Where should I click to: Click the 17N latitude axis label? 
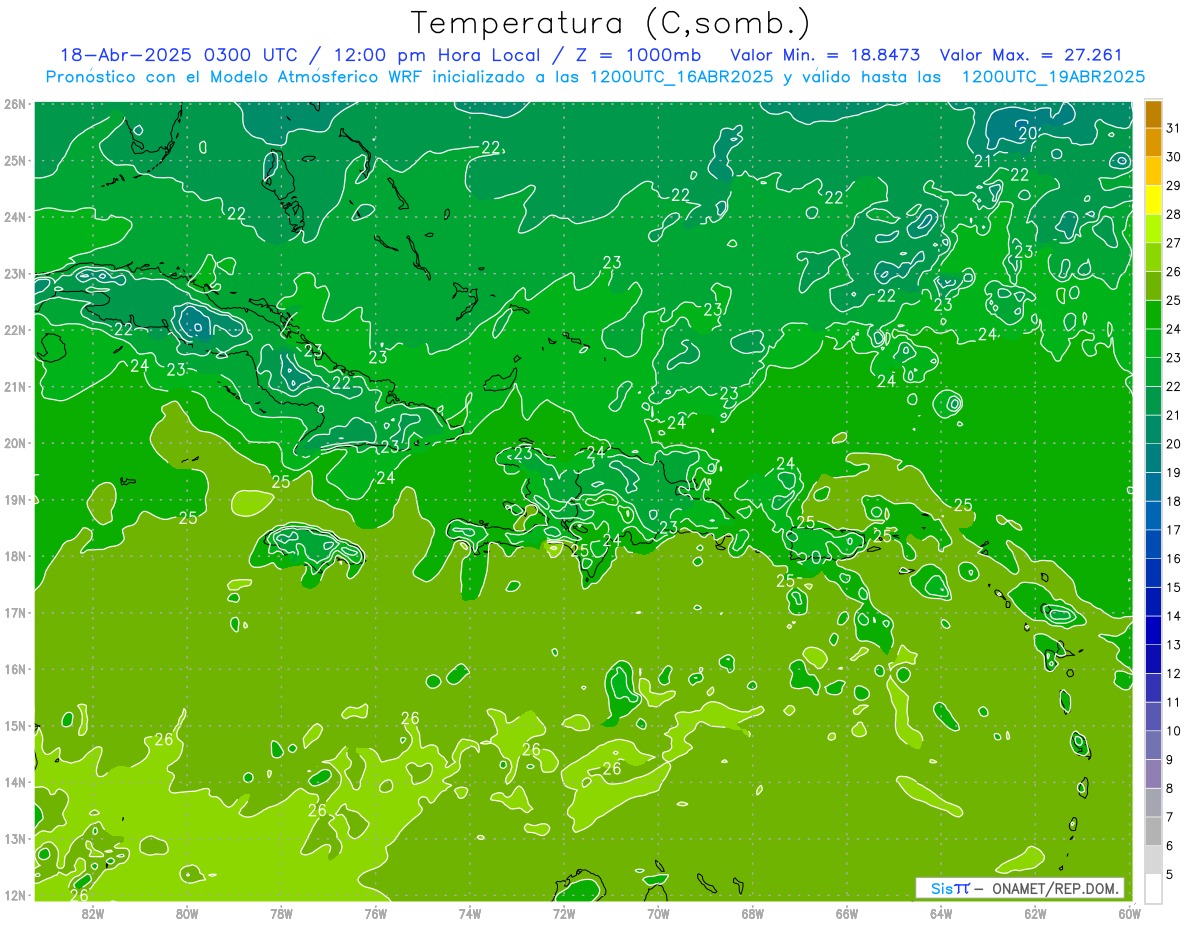pos(15,613)
